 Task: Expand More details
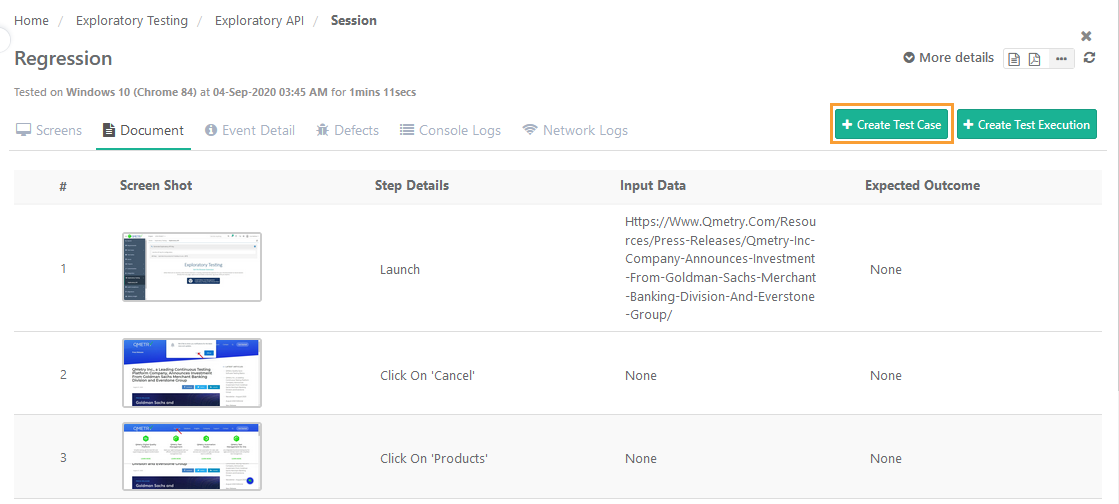pyautogui.click(x=948, y=58)
